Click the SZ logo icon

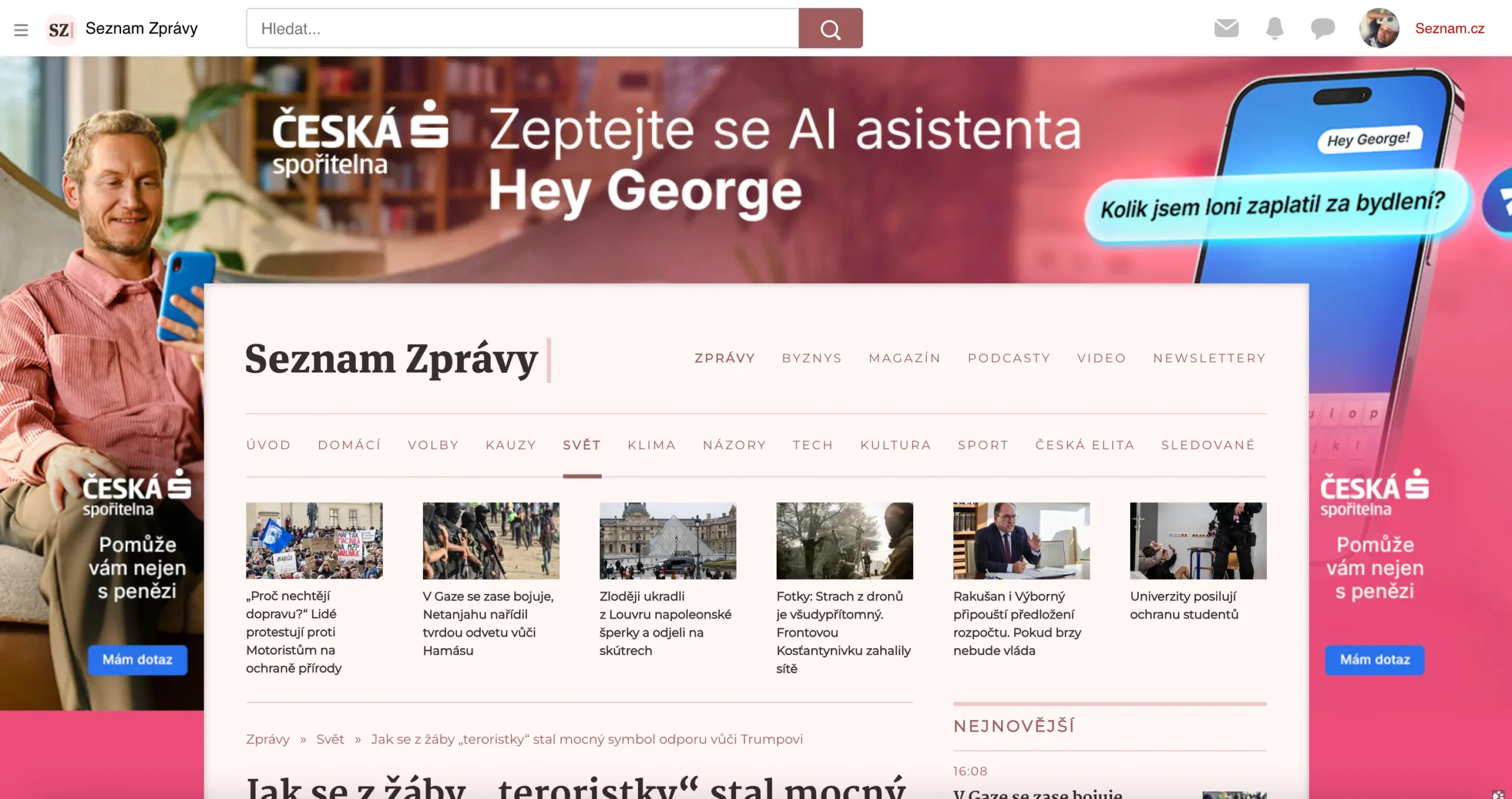click(60, 28)
